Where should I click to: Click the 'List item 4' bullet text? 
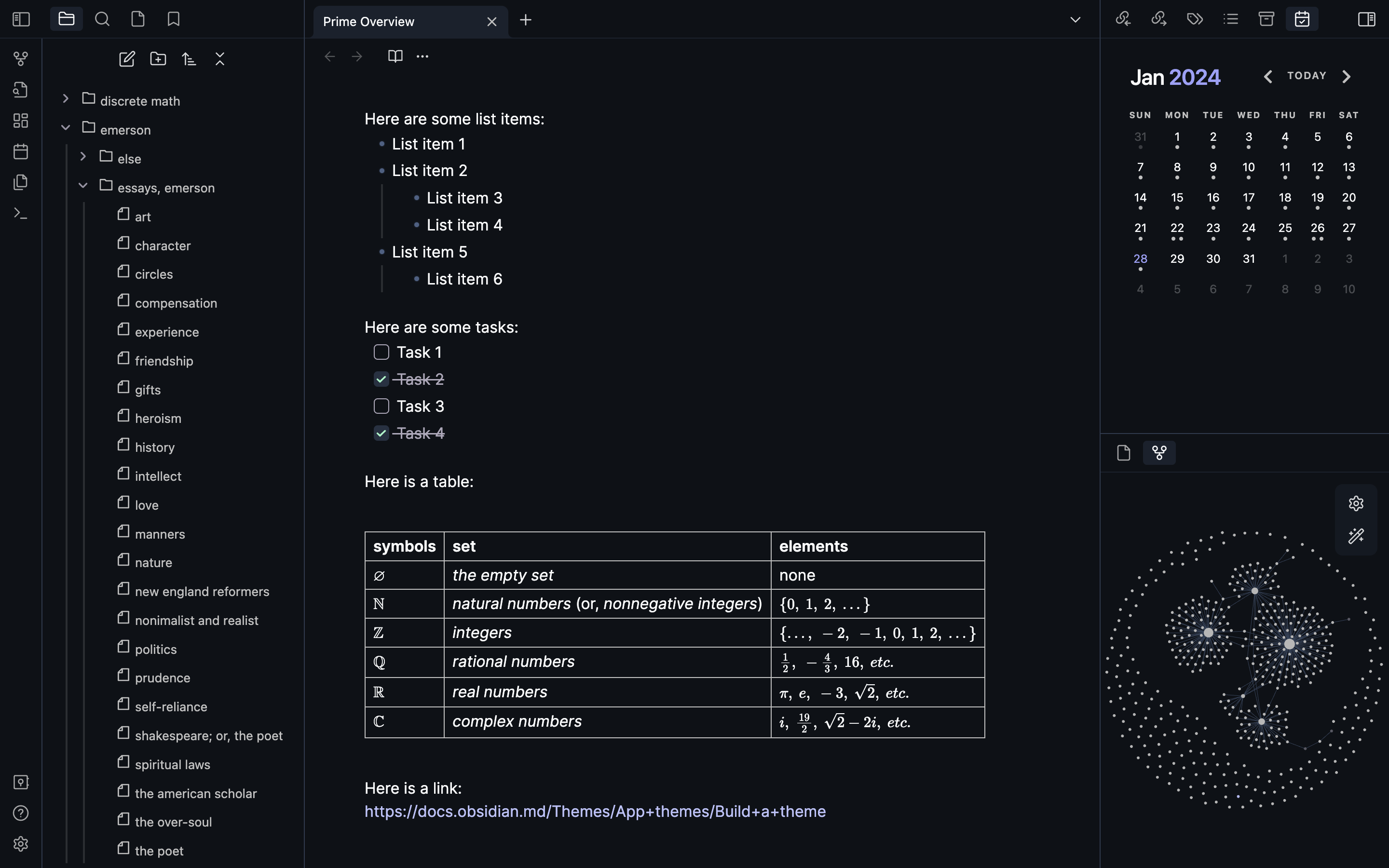point(464,225)
